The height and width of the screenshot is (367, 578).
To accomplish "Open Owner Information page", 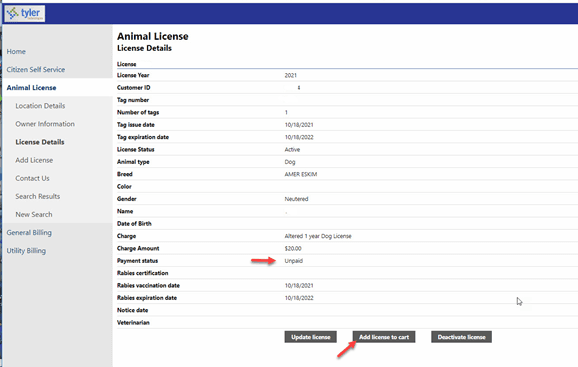I will 45,124.
